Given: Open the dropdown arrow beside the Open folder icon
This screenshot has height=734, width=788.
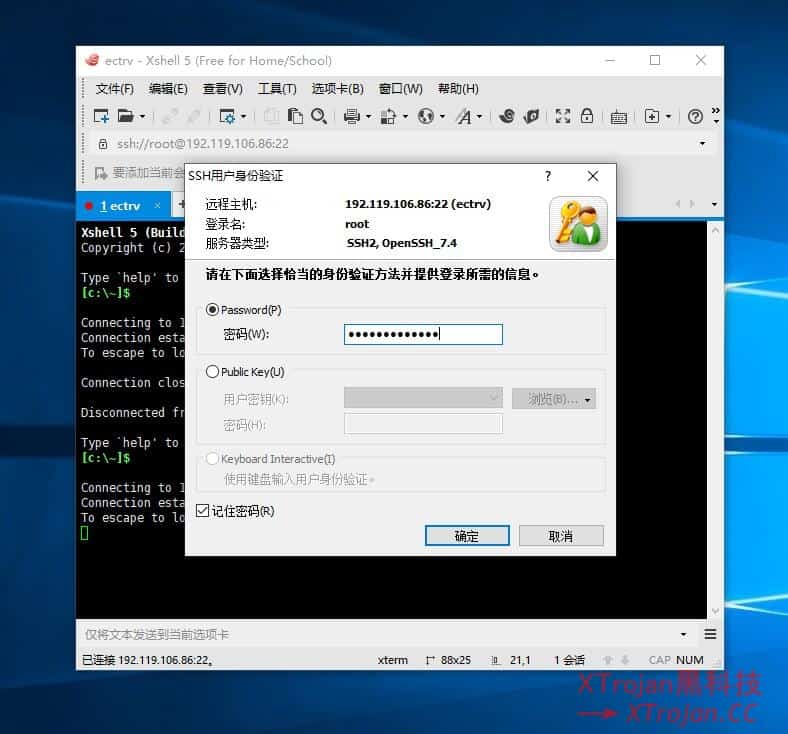Looking at the screenshot, I should (x=143, y=117).
